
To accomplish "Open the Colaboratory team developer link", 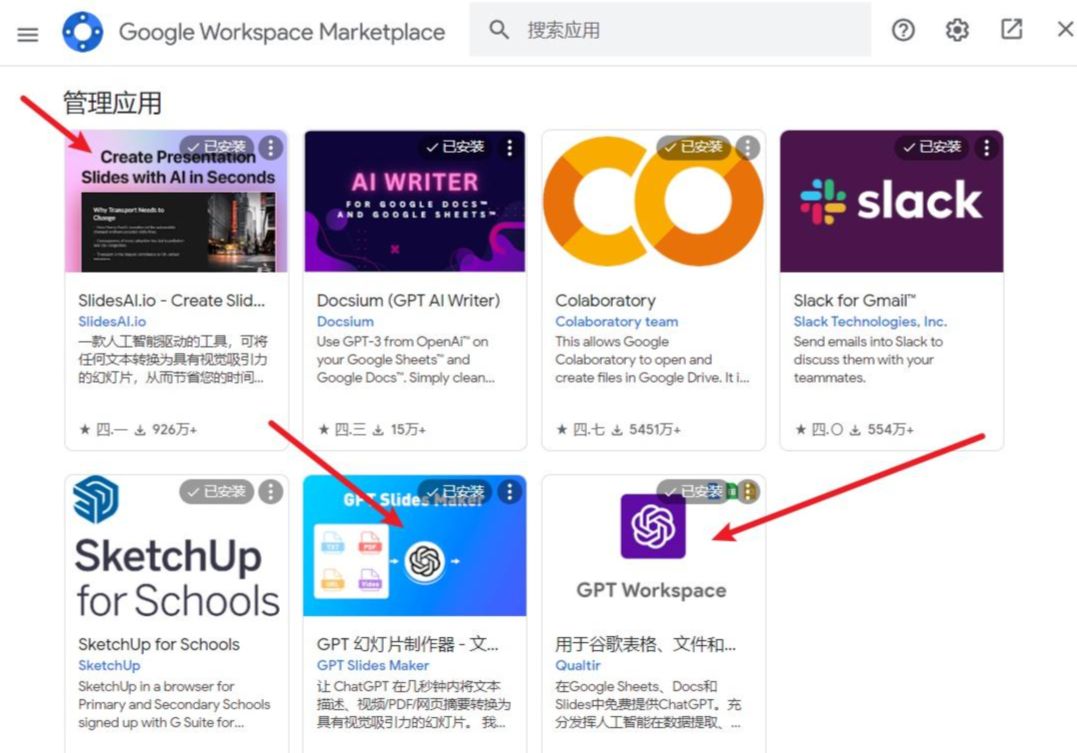I will click(616, 322).
